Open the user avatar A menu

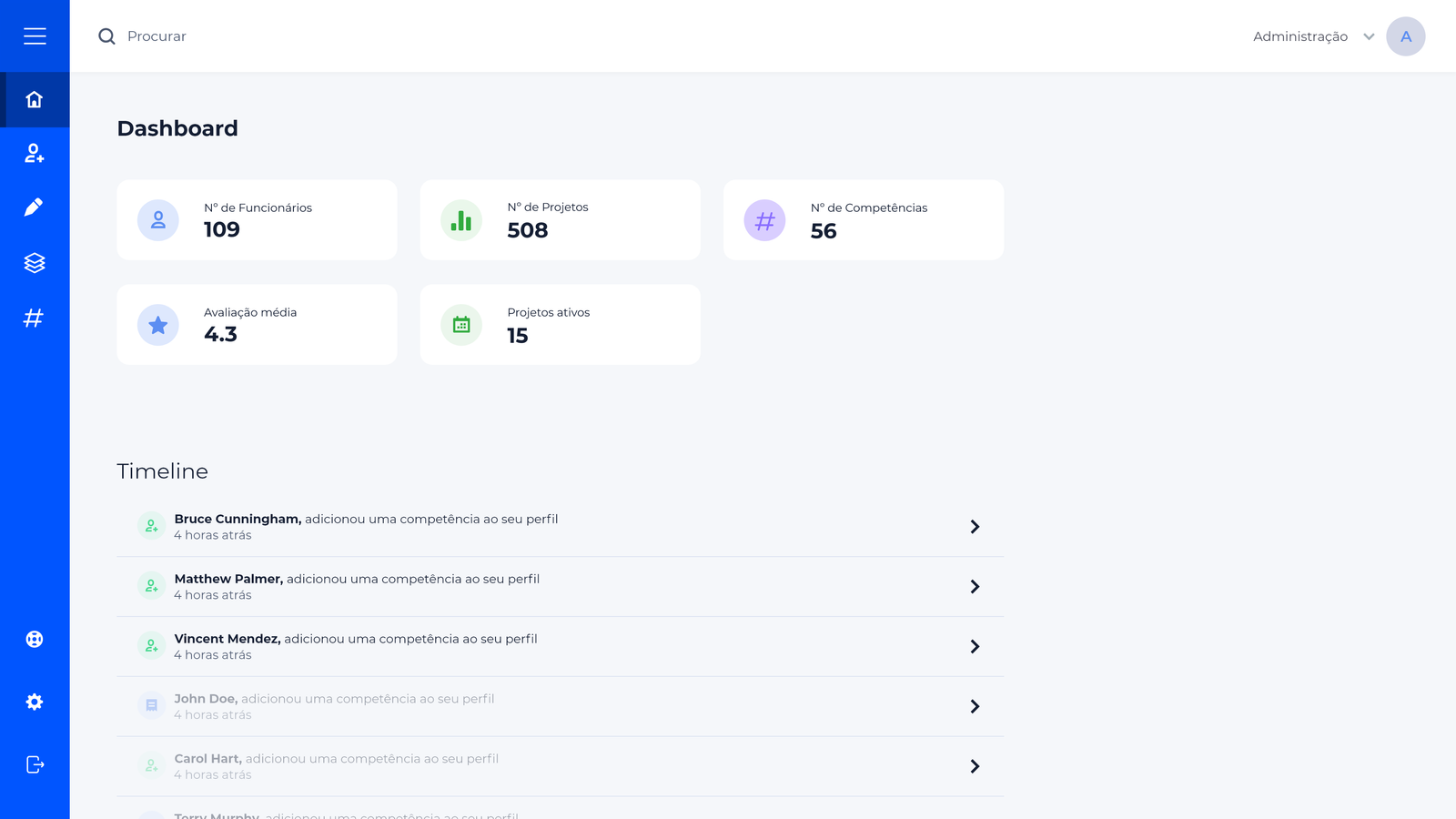click(1405, 36)
